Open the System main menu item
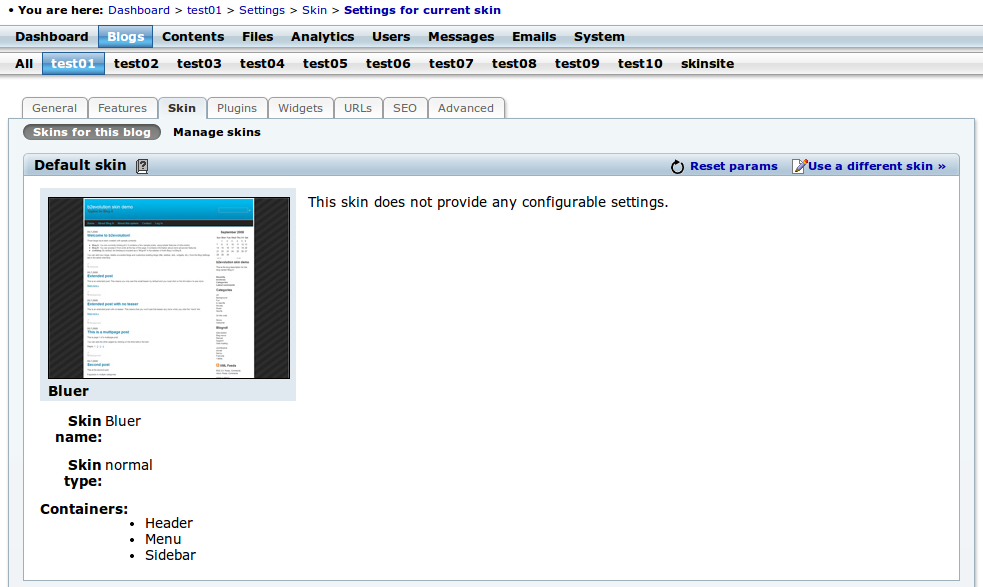Screen dimensions: 983x587 599,37
